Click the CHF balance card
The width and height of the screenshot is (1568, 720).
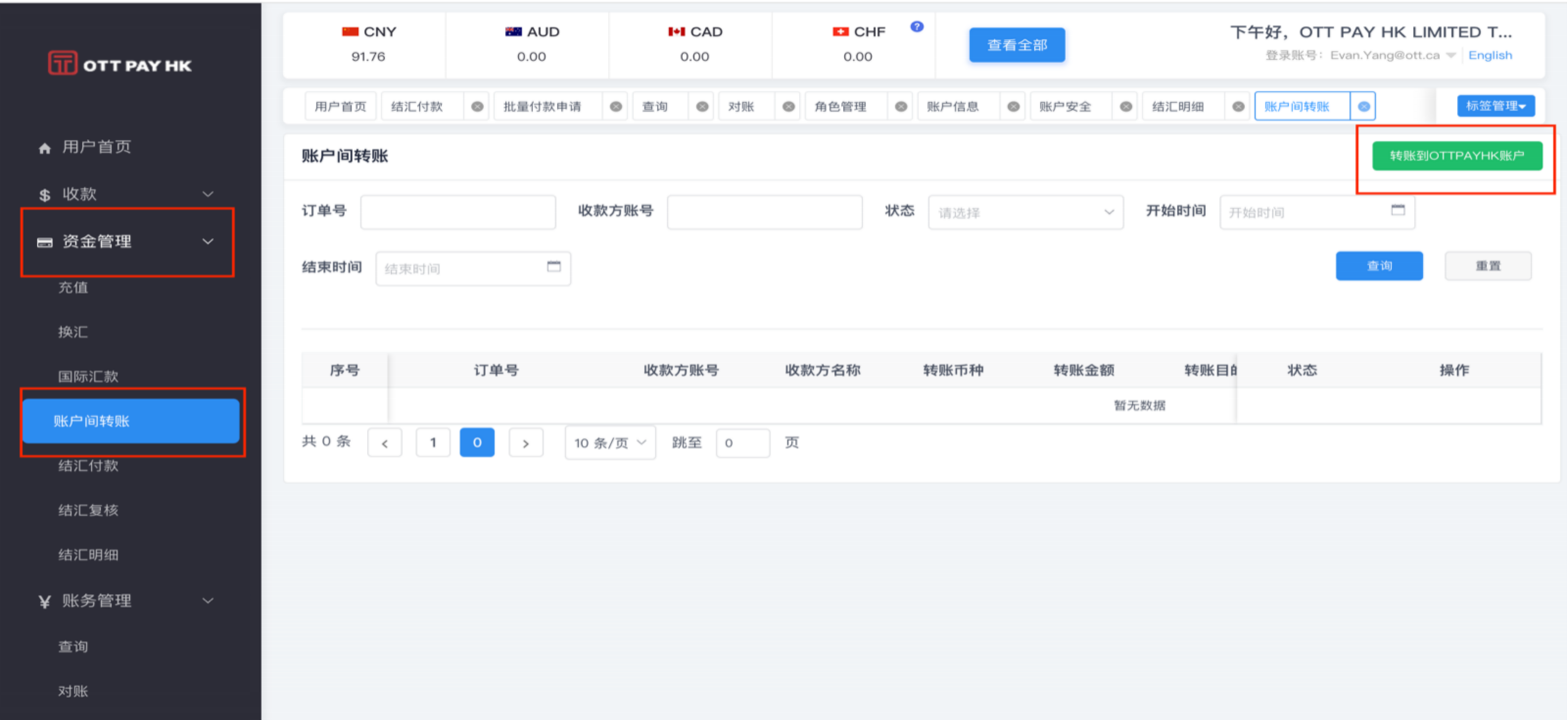click(x=855, y=45)
